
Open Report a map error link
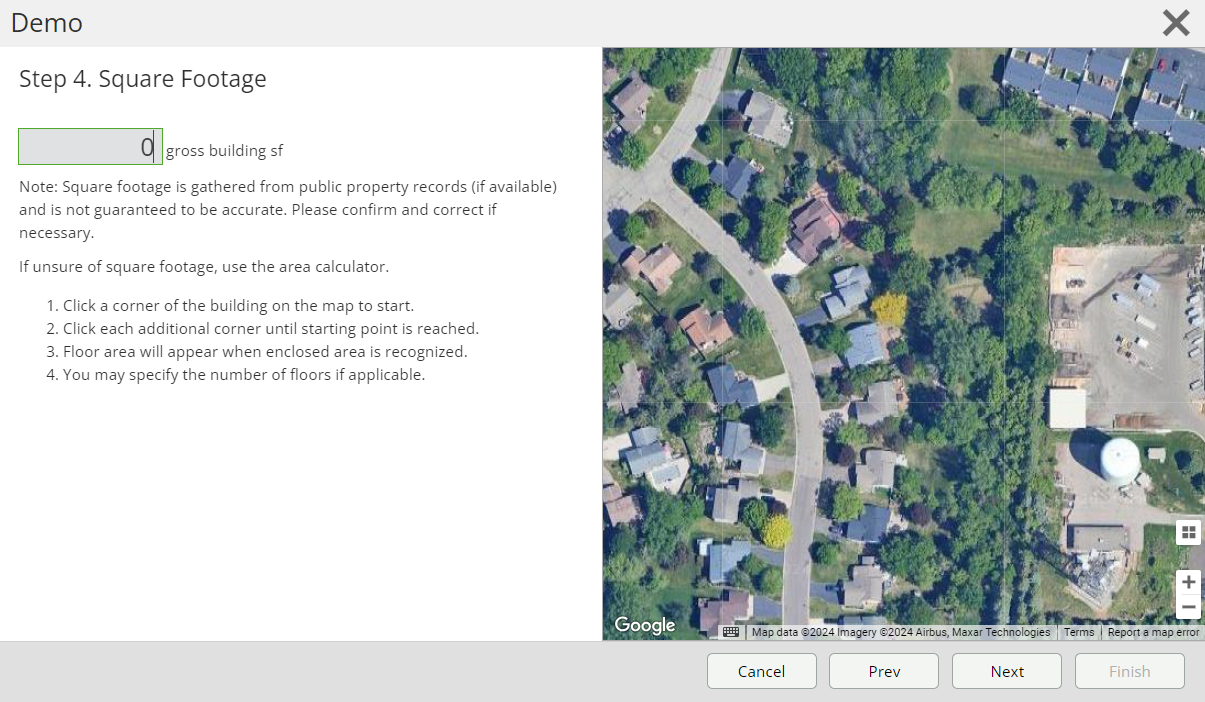[x=1153, y=632]
